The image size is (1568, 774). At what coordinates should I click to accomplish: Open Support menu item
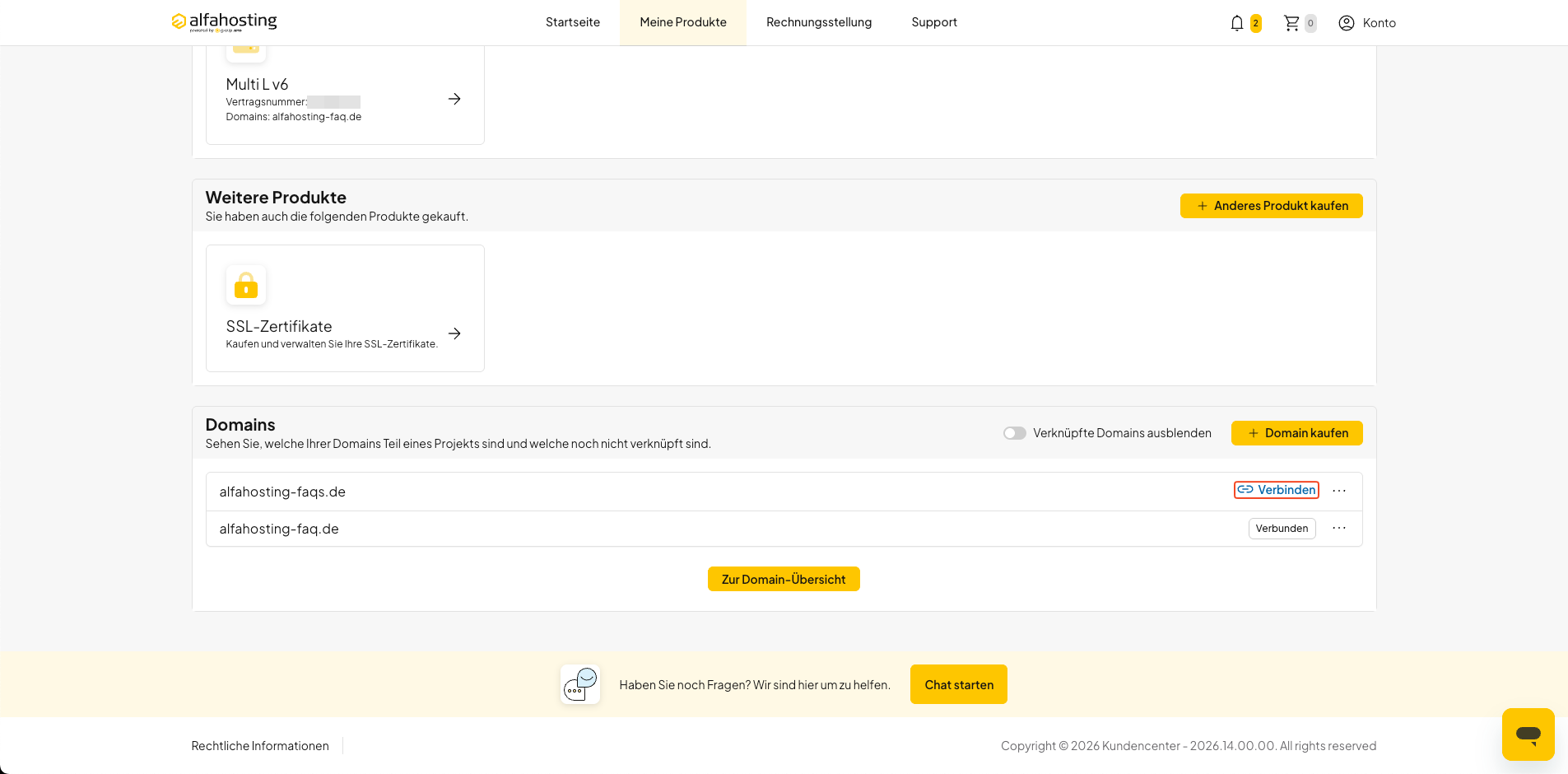click(x=934, y=22)
